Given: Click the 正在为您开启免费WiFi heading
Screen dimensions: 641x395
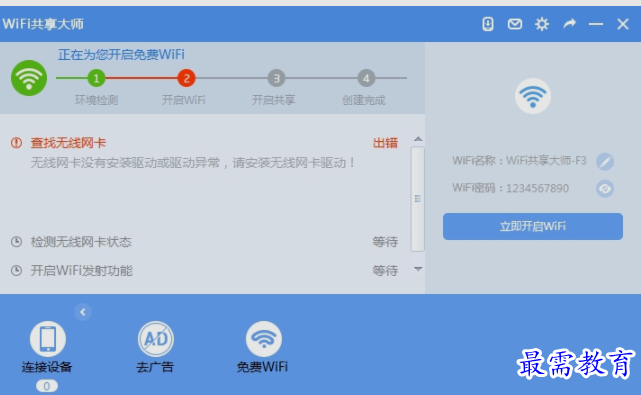Looking at the screenshot, I should coord(121,54).
